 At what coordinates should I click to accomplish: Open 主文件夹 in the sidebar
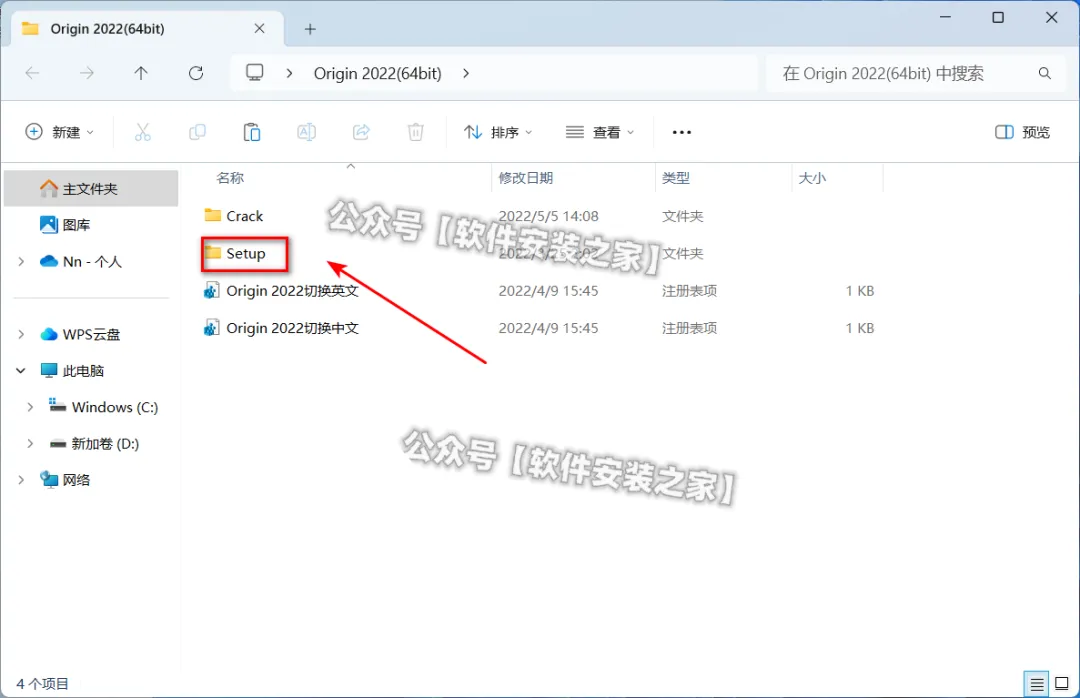point(90,189)
